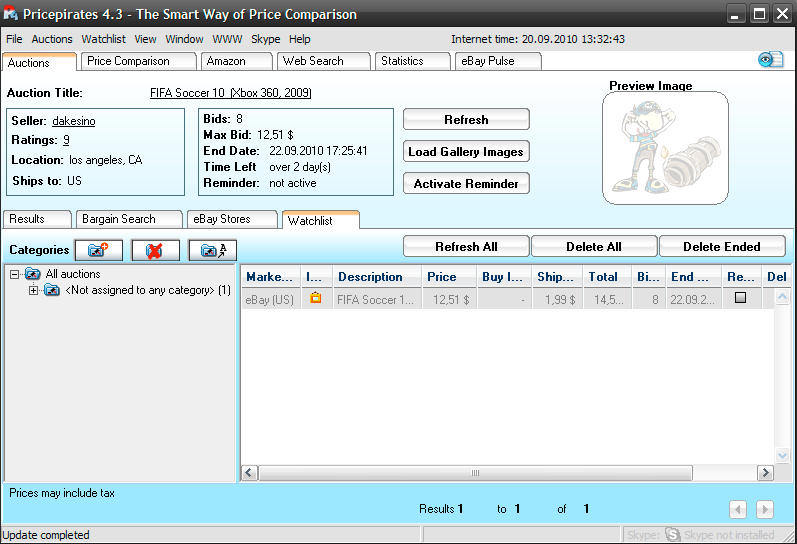The image size is (797, 544).
Task: Sort by the Description column header
Action: [377, 277]
